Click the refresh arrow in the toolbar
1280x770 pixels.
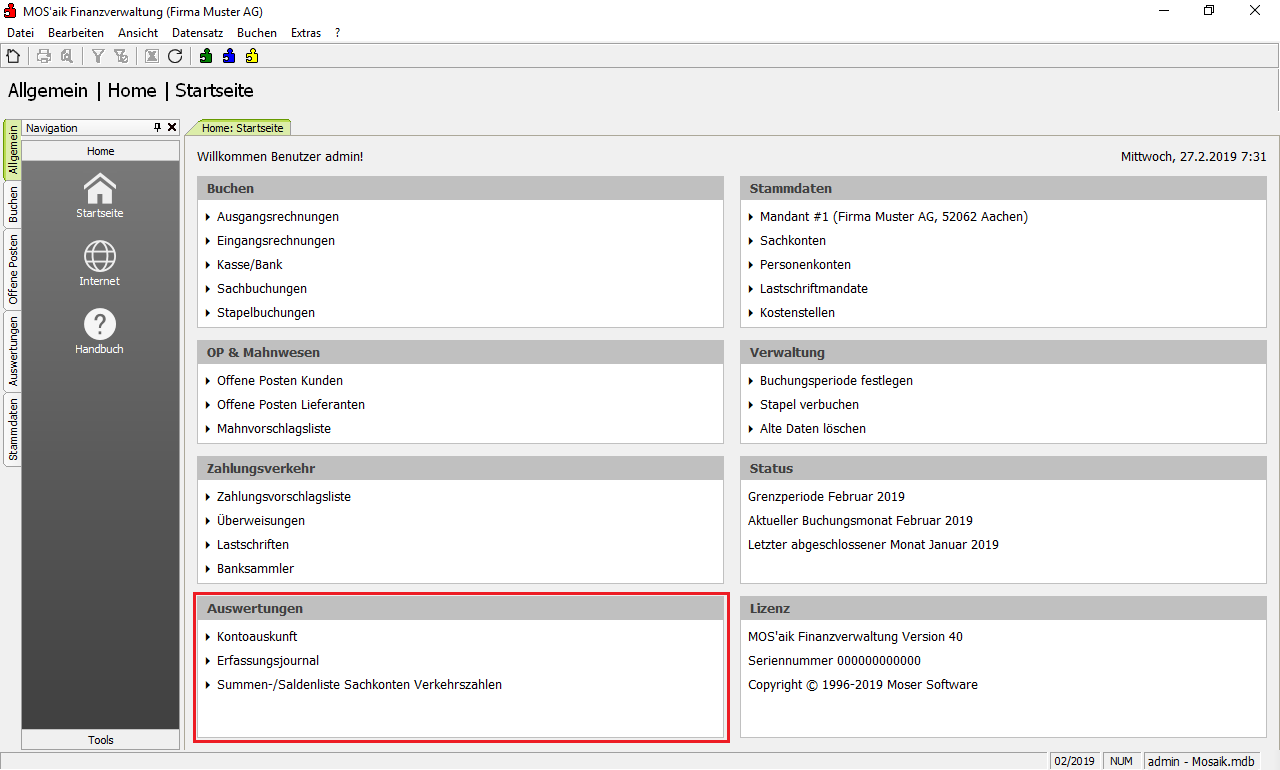(175, 56)
